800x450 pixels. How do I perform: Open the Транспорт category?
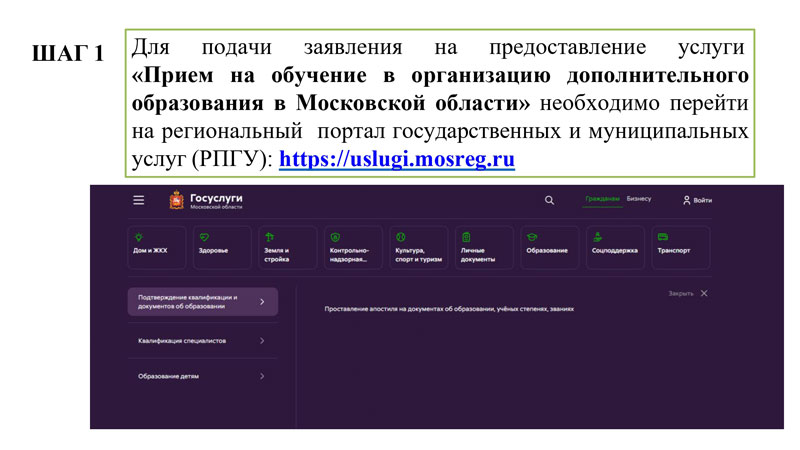[x=680, y=247]
